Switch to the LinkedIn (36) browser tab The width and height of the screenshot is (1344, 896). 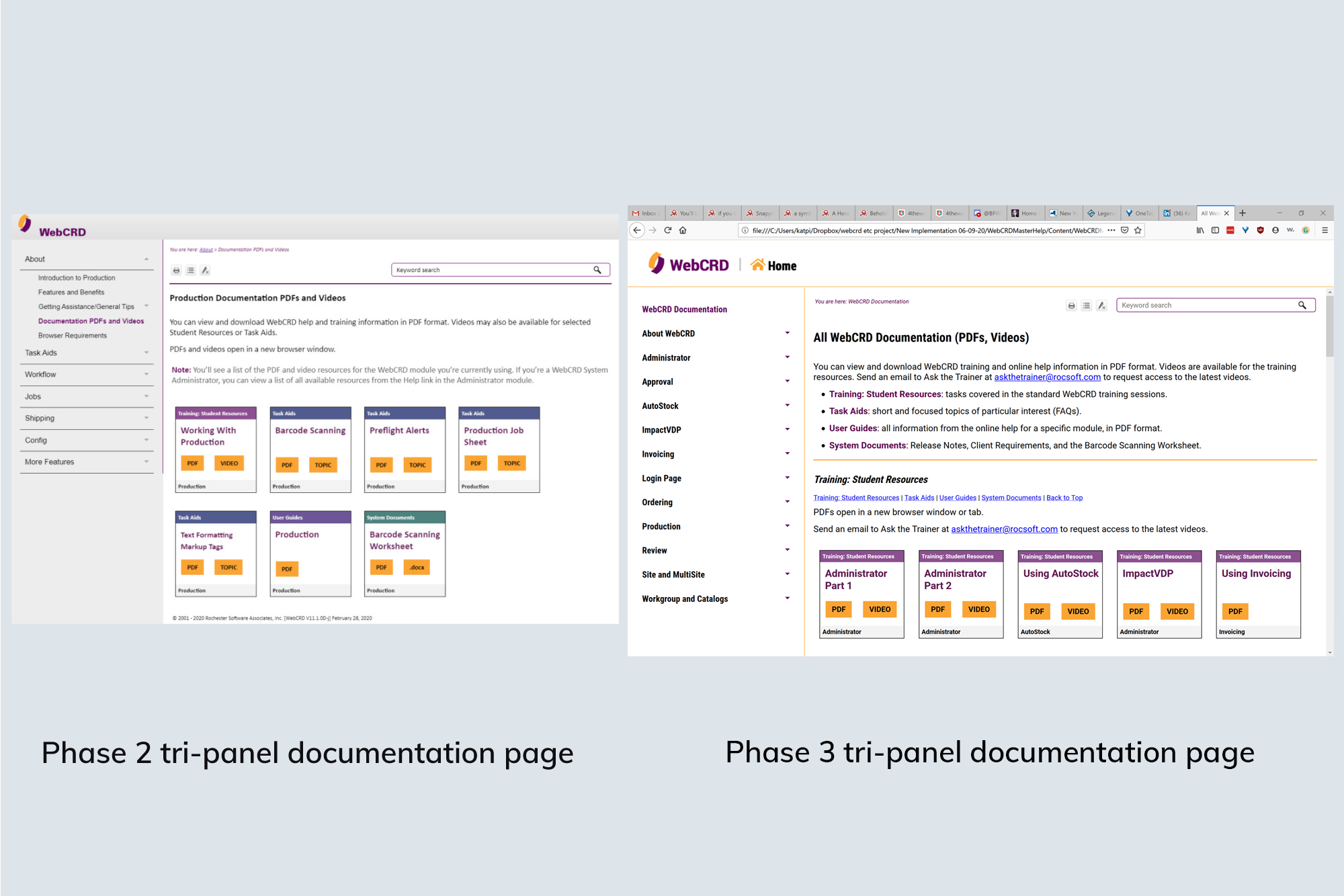1177,213
